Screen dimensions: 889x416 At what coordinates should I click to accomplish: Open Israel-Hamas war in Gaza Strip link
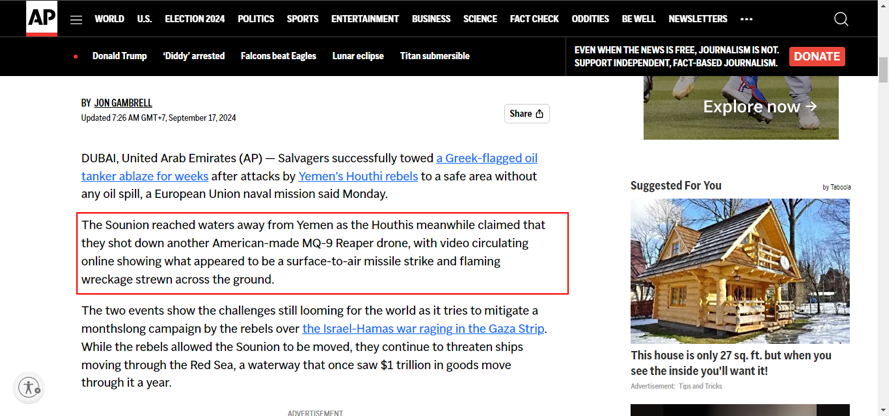tap(424, 329)
